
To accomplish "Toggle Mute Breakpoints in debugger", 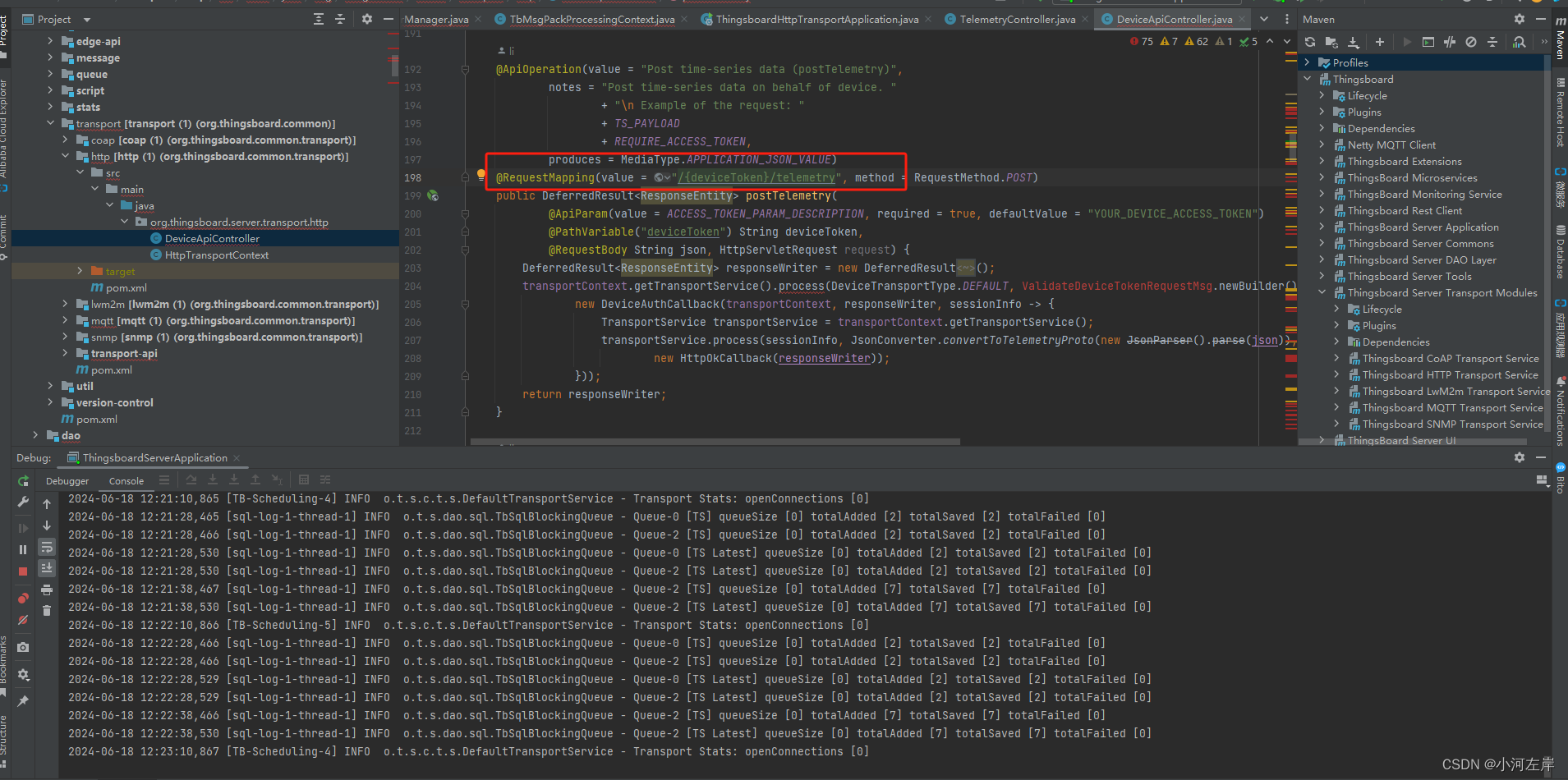I will (23, 620).
